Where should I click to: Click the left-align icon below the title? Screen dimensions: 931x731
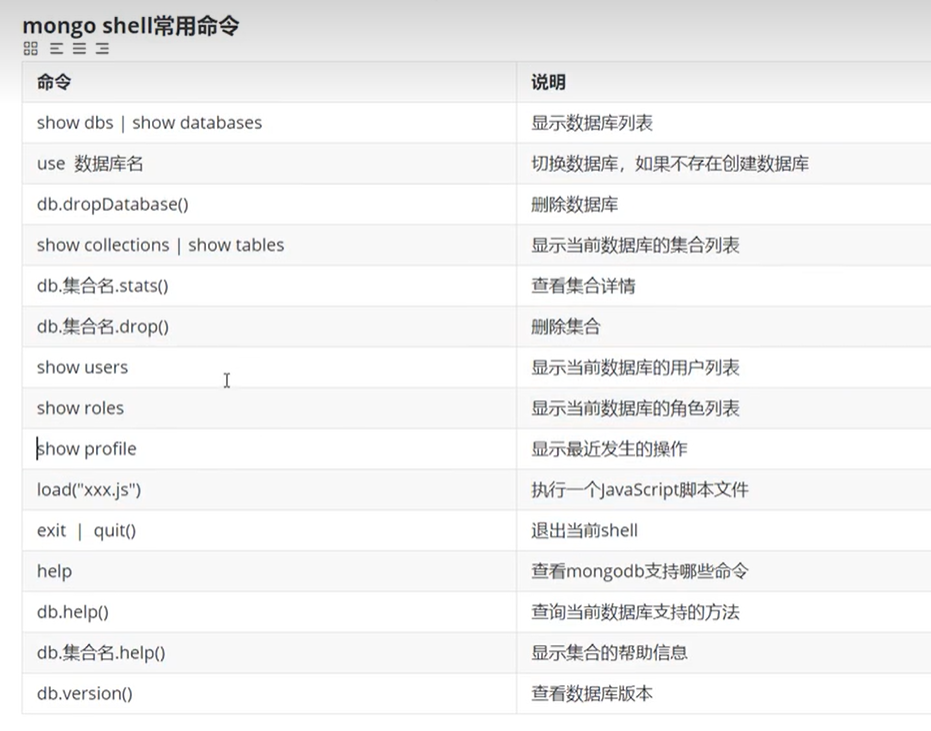56,48
